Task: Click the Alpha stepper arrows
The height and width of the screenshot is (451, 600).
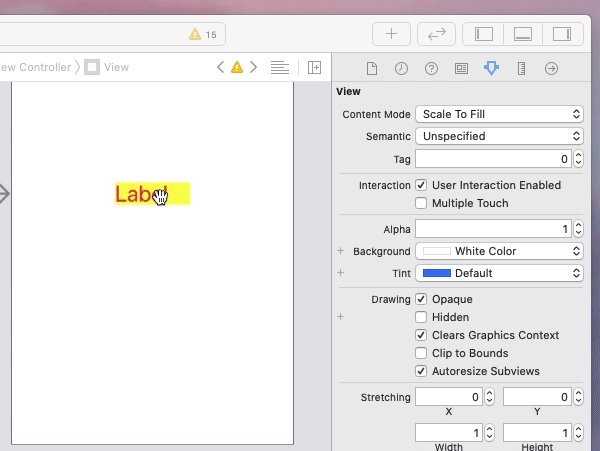Action: coord(578,229)
